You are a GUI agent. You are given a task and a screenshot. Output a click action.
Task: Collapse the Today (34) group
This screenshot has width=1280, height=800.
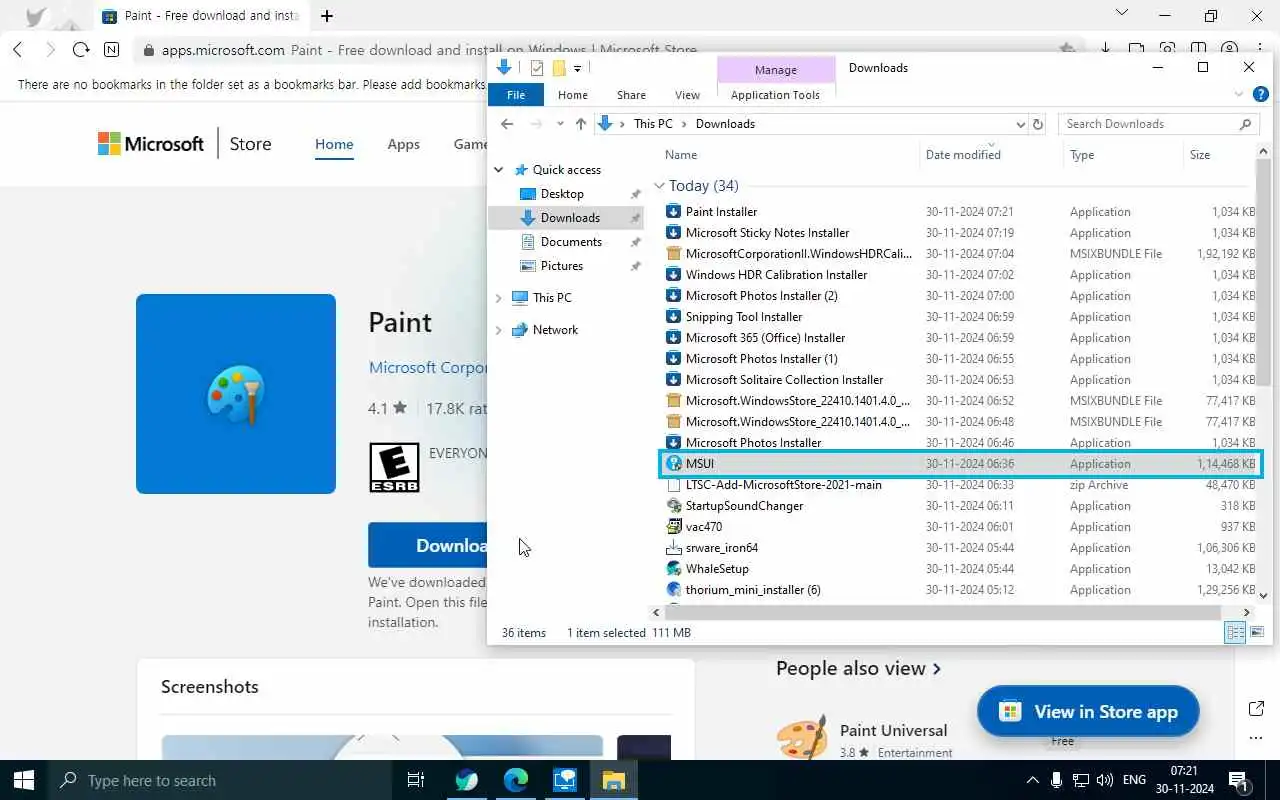coord(659,186)
